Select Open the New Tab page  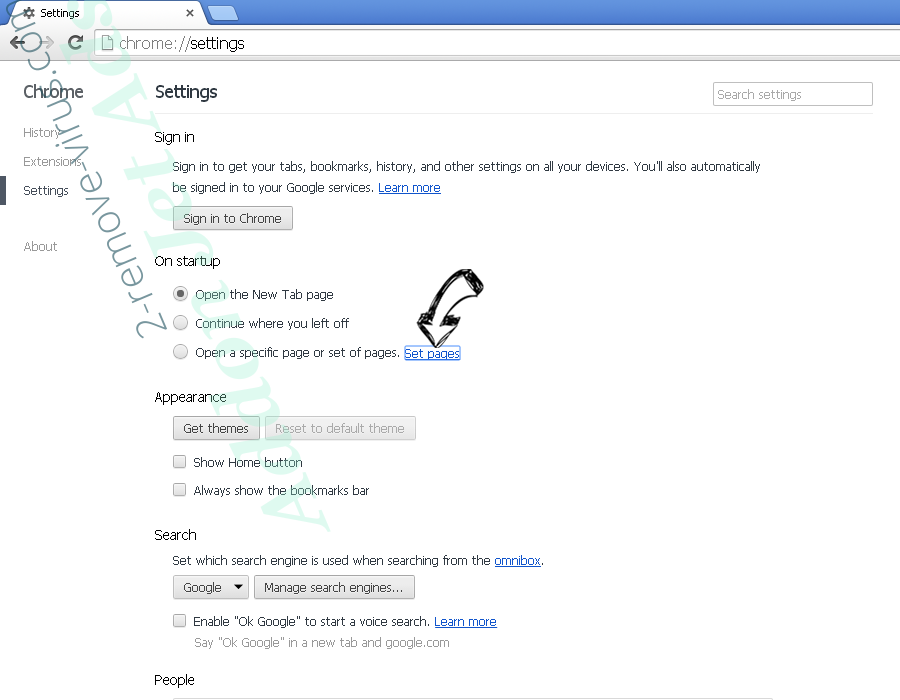pyautogui.click(x=180, y=294)
